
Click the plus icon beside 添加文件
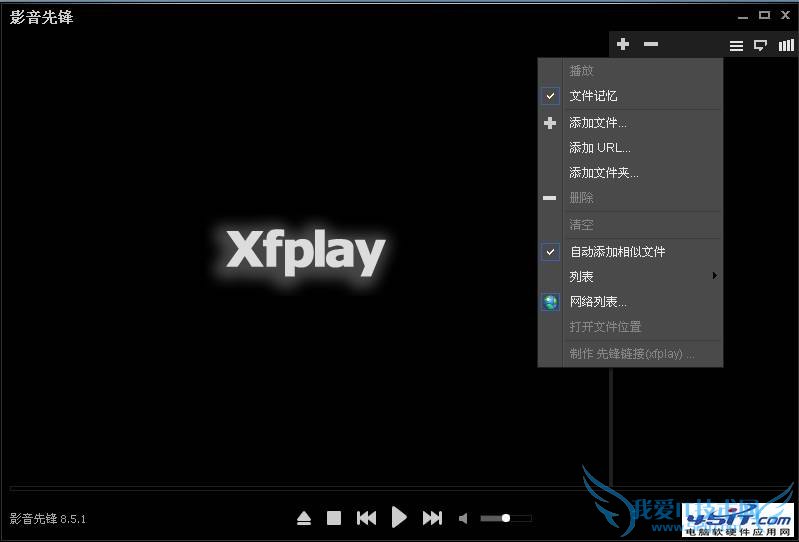(550, 123)
